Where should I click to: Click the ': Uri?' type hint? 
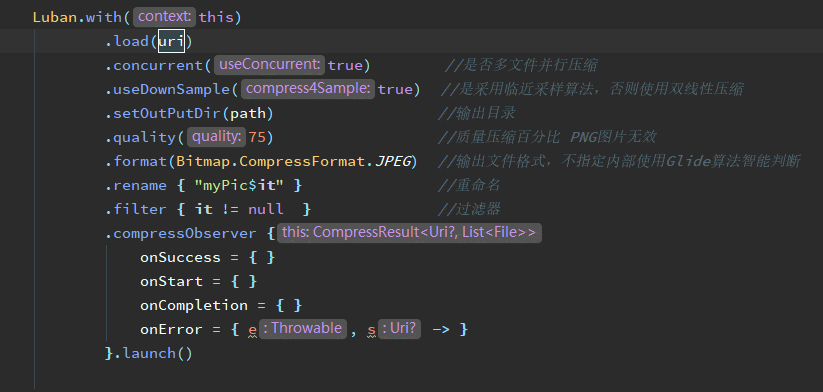coord(399,329)
